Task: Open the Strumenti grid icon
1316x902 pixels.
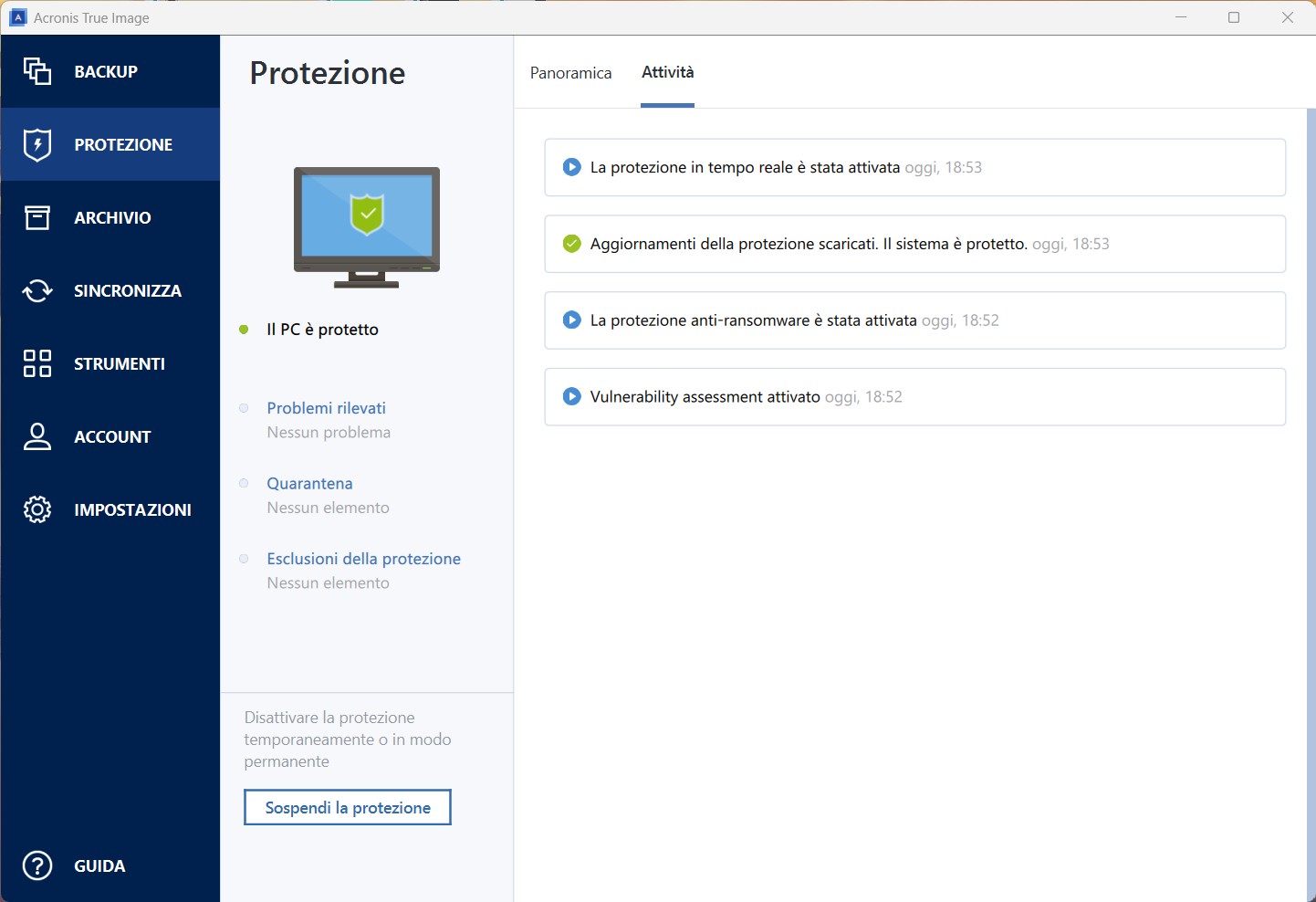Action: 37,363
